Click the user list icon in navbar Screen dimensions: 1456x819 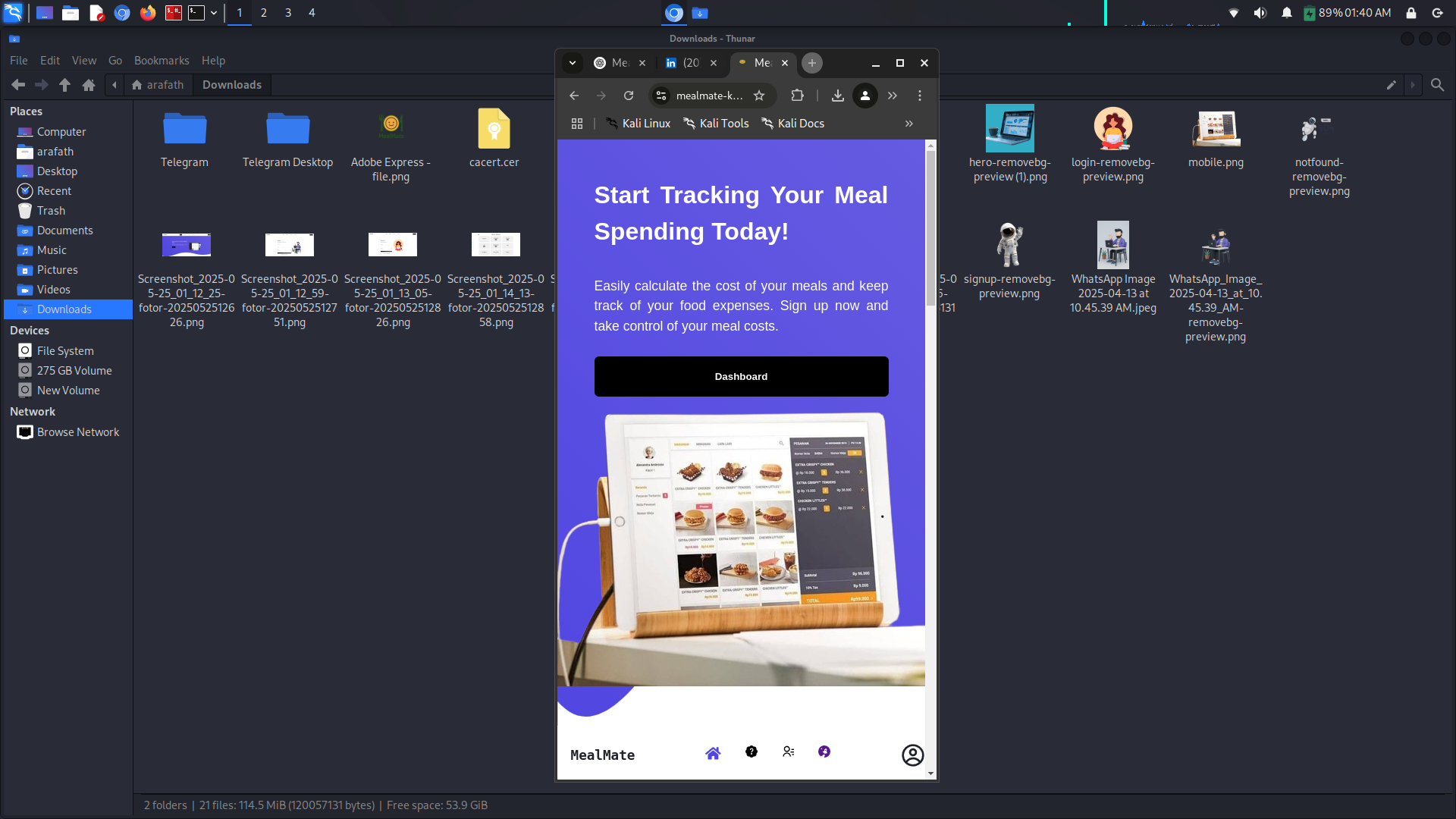coord(789,752)
